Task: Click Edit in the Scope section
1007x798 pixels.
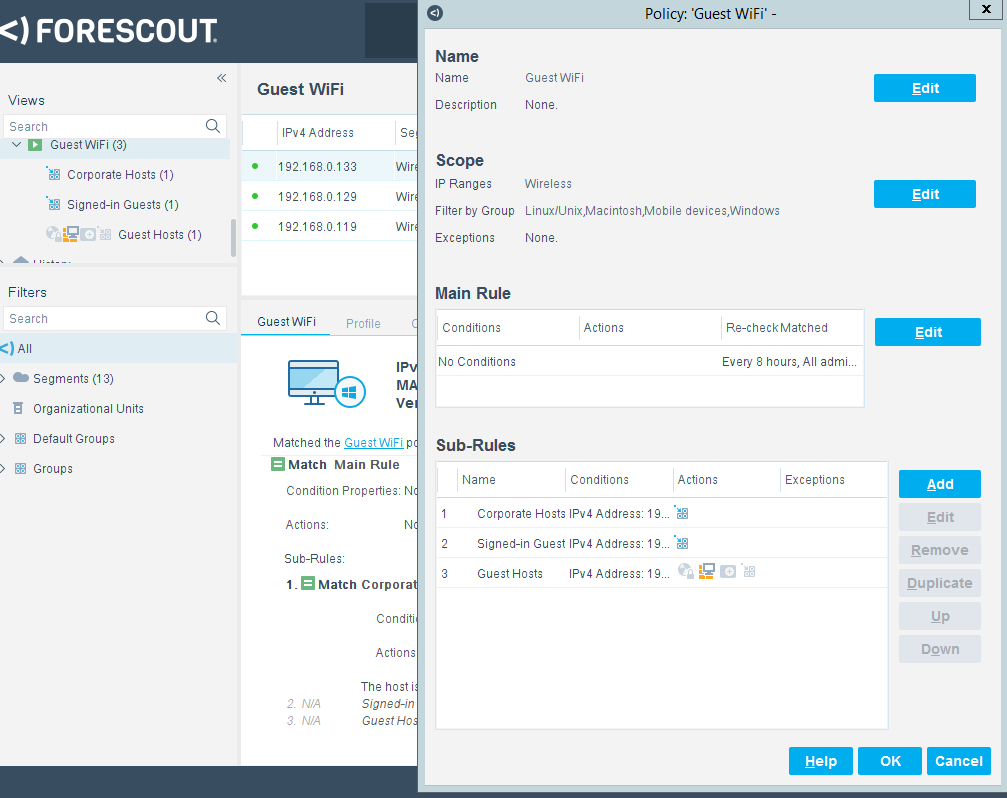Action: click(925, 194)
